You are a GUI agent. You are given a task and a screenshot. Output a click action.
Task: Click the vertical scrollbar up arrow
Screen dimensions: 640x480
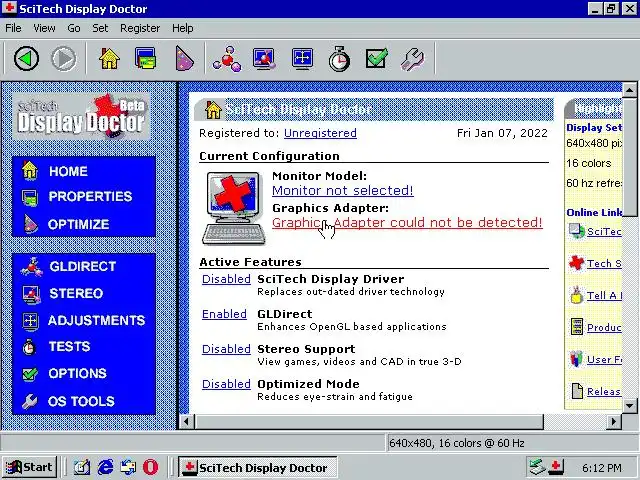629,89
